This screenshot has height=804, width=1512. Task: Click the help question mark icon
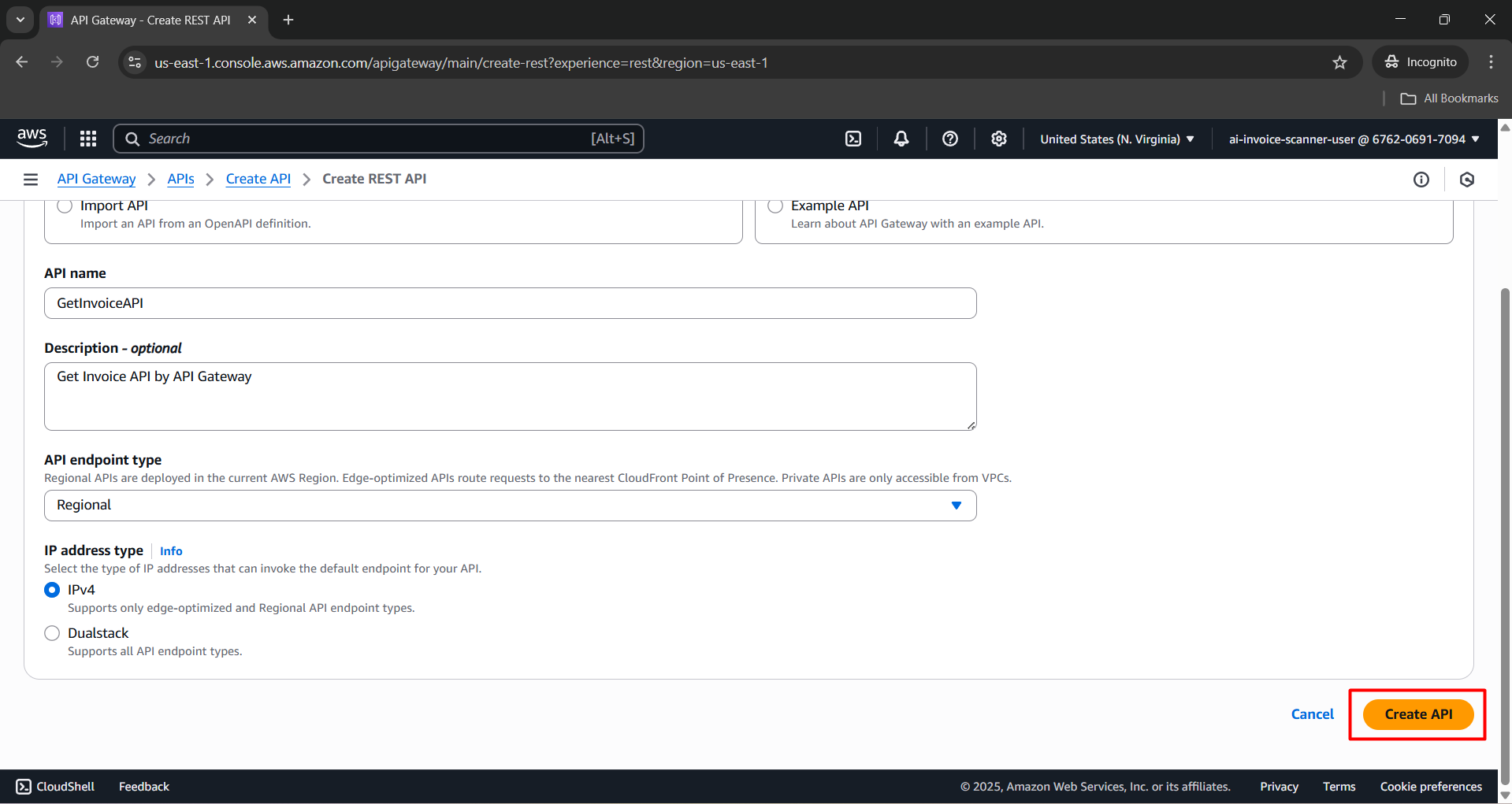tap(949, 138)
